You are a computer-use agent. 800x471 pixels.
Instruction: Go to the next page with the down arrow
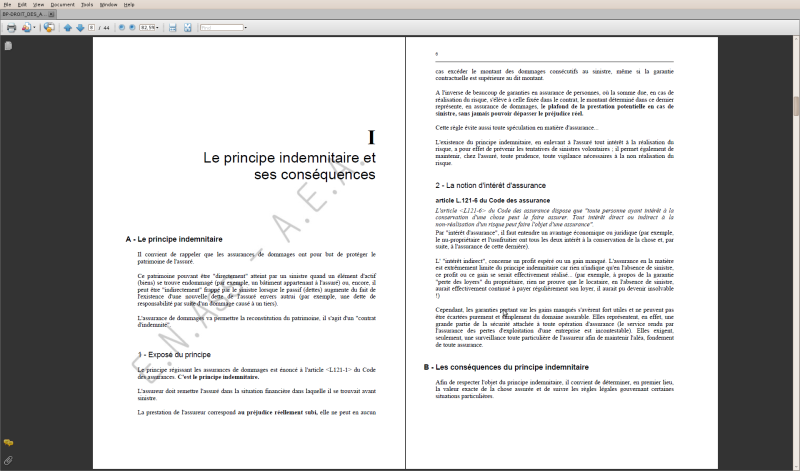click(80, 28)
